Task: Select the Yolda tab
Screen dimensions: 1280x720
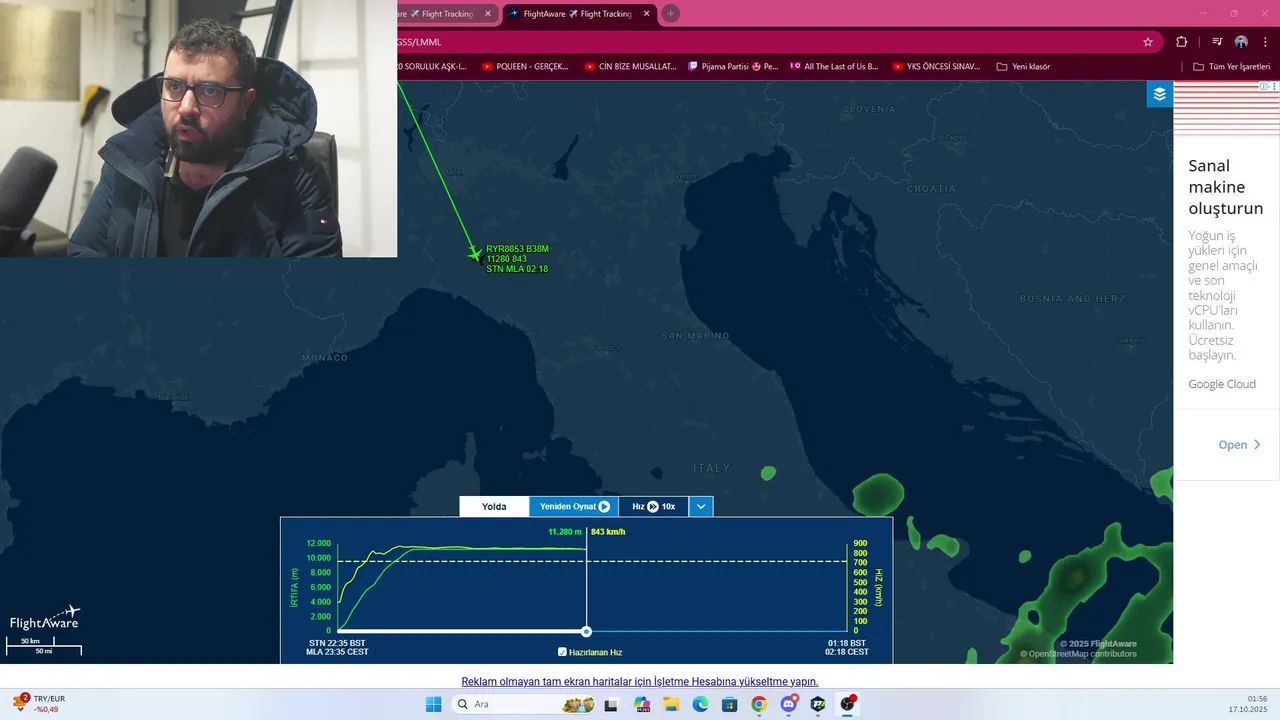Action: pyautogui.click(x=494, y=506)
